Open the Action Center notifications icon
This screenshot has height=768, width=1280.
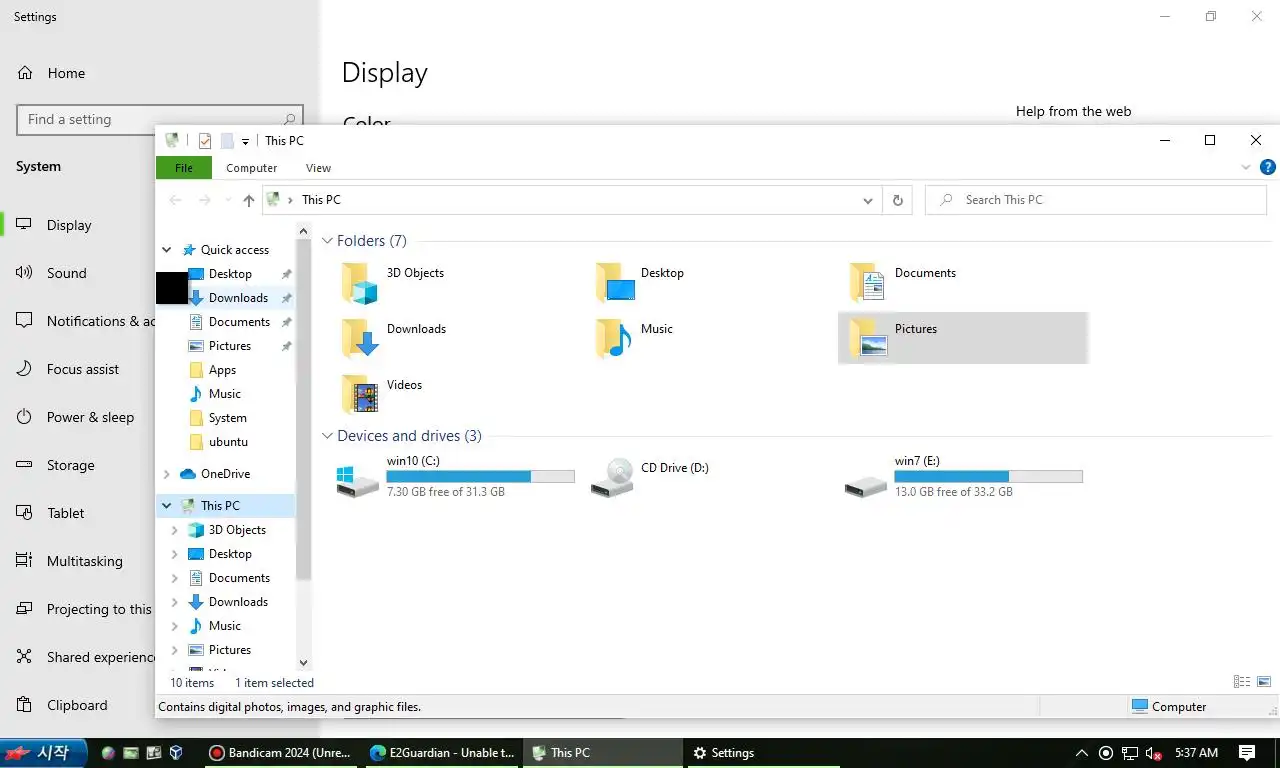(x=1247, y=753)
